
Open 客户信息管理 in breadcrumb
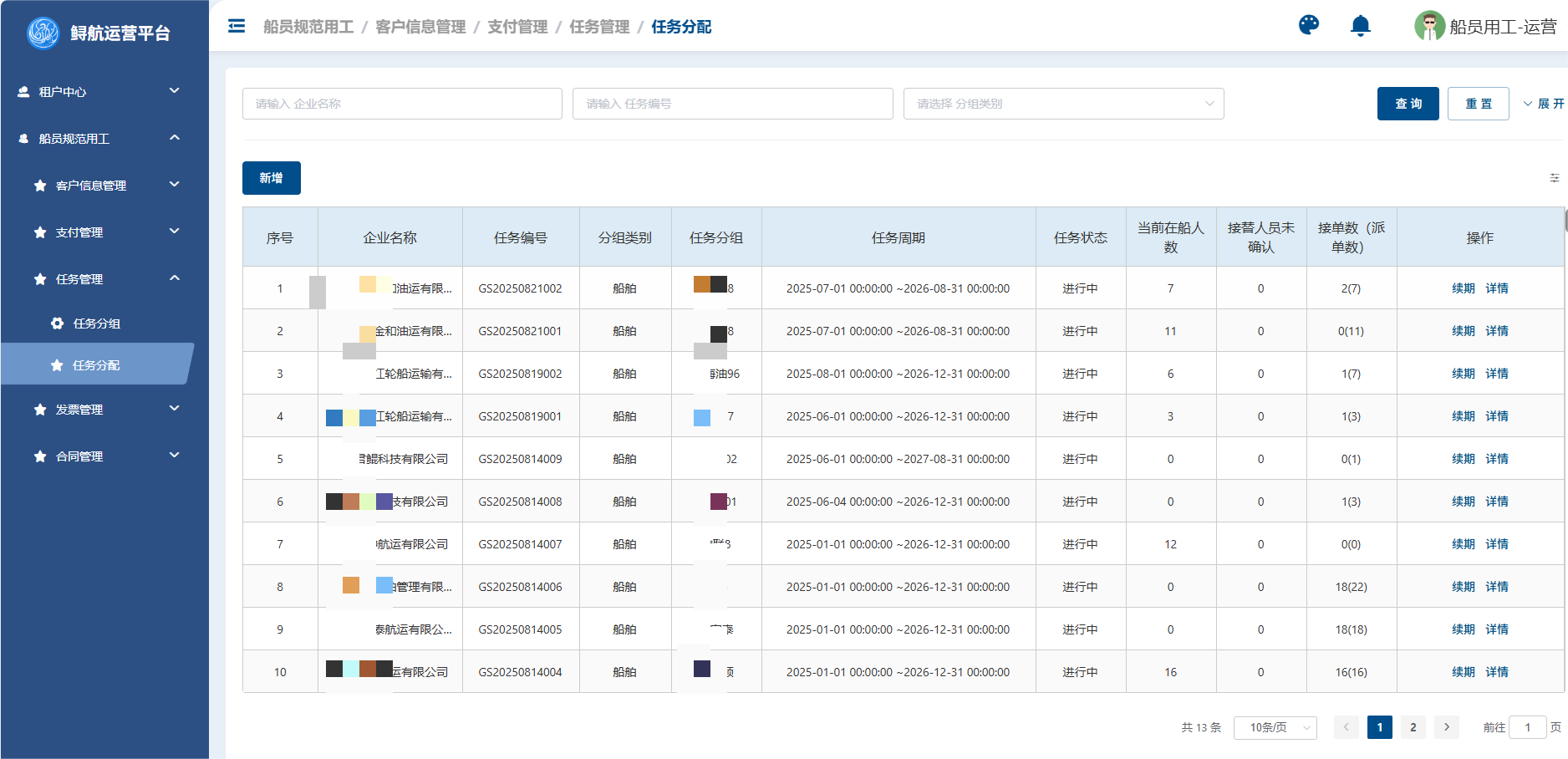coord(420,27)
